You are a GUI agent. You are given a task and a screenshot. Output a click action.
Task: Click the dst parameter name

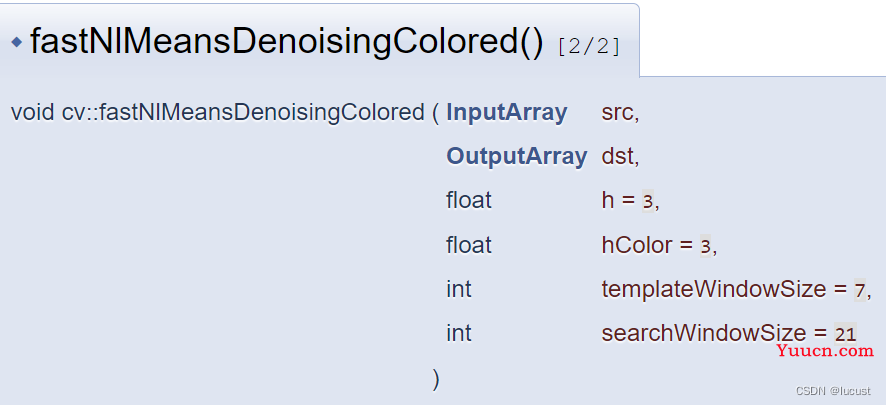point(620,156)
